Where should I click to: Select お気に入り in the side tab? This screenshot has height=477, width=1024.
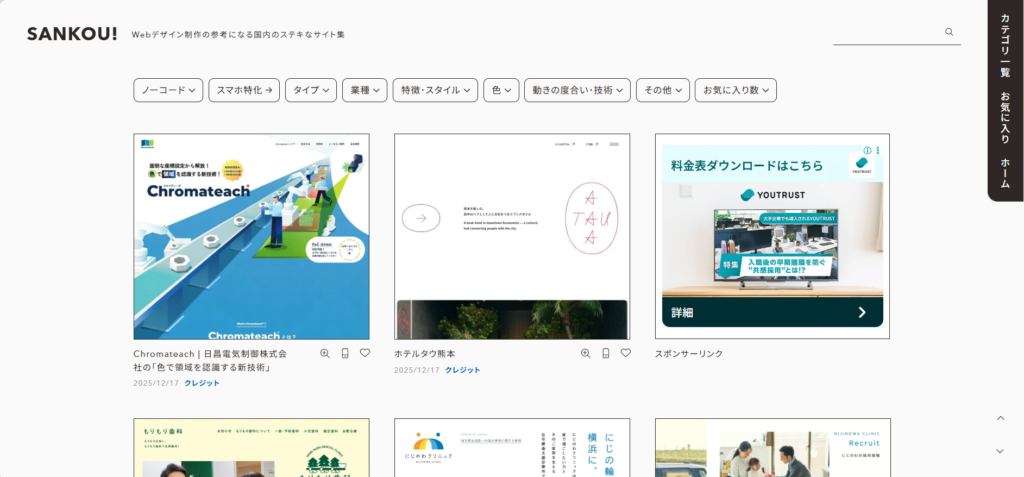pyautogui.click(x=1005, y=117)
